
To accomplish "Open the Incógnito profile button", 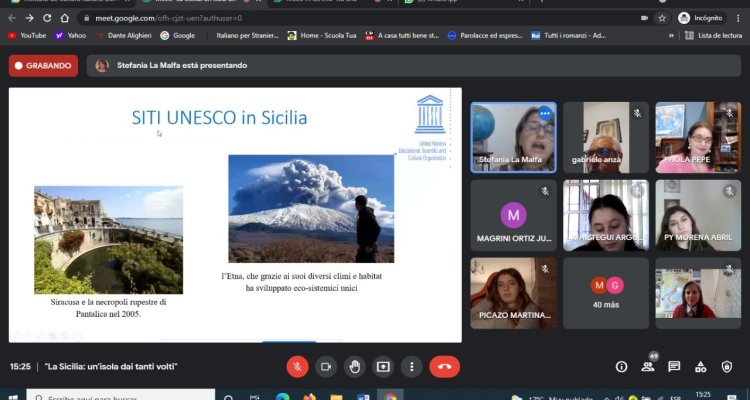I will pos(700,18).
